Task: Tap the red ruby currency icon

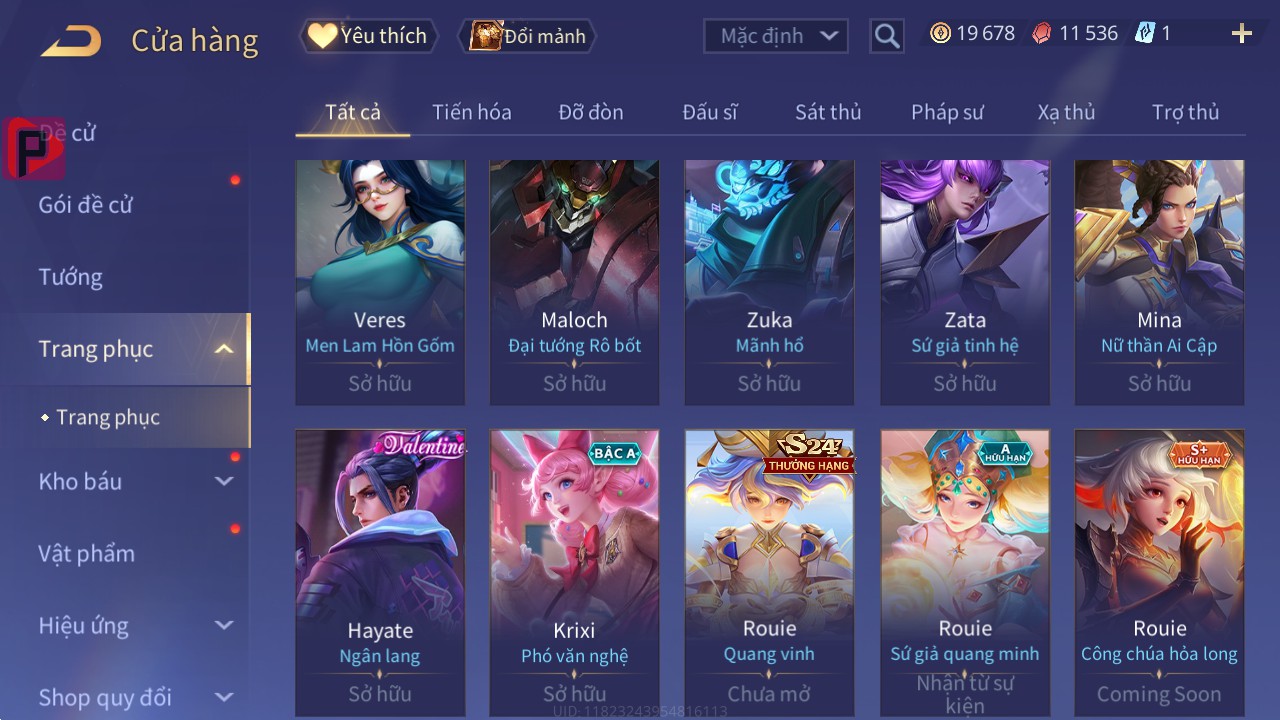Action: [x=1042, y=34]
